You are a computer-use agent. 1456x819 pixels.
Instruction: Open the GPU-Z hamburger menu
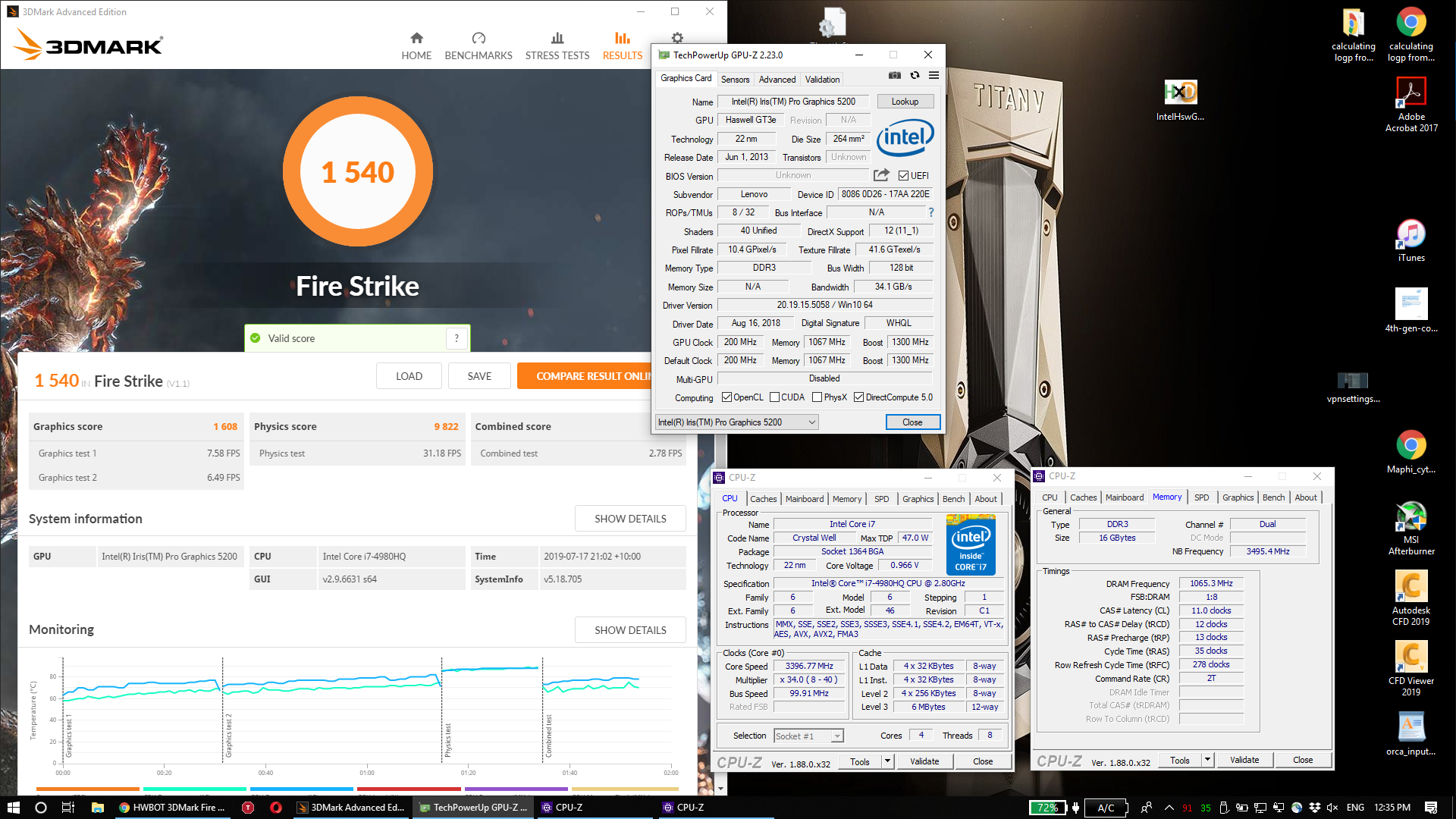[x=934, y=75]
